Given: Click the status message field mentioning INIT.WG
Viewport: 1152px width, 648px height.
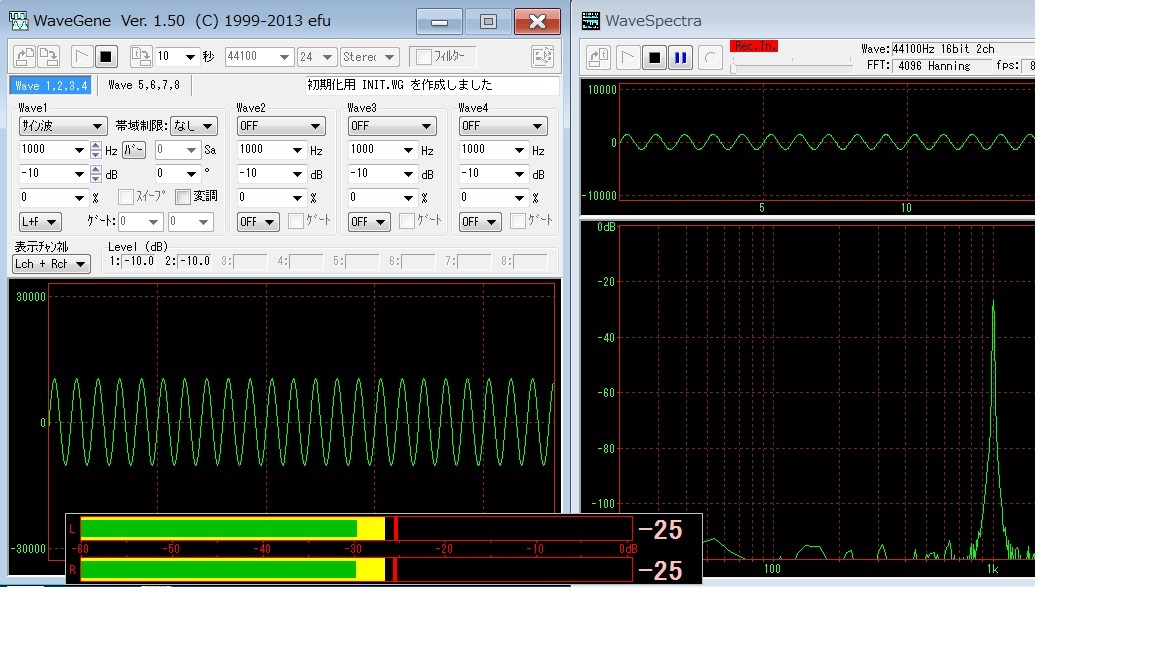Looking at the screenshot, I should pyautogui.click(x=432, y=85).
